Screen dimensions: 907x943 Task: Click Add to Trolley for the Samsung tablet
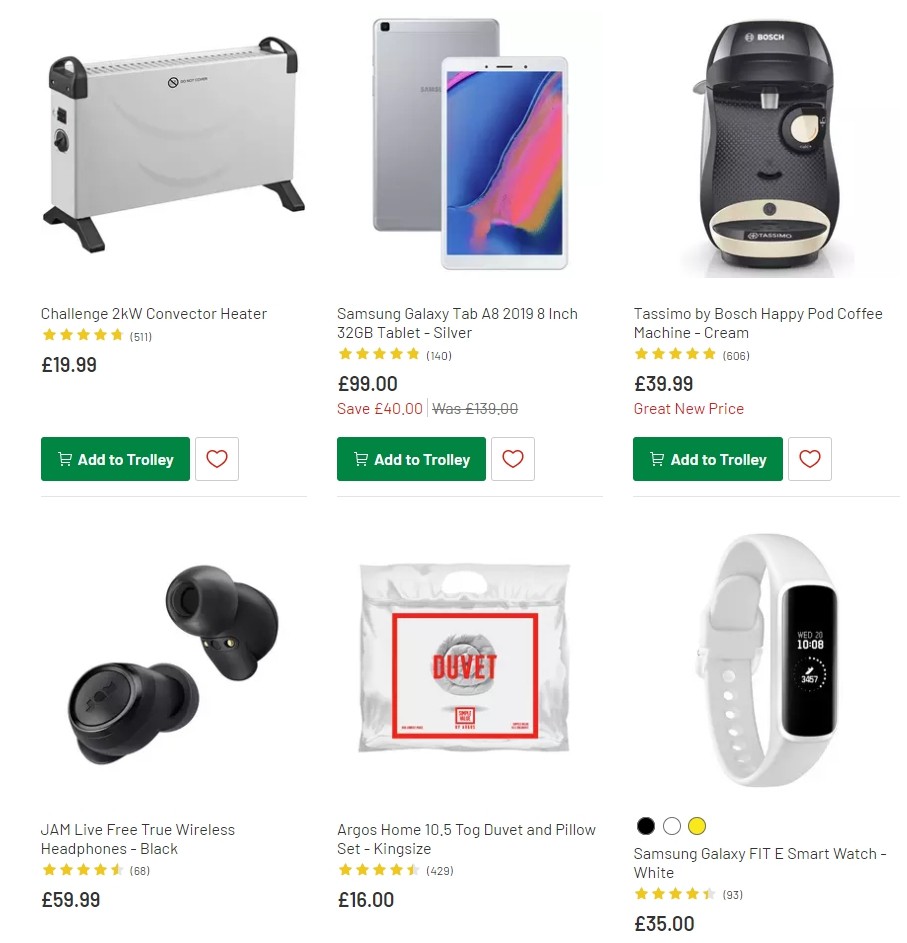pyautogui.click(x=411, y=459)
